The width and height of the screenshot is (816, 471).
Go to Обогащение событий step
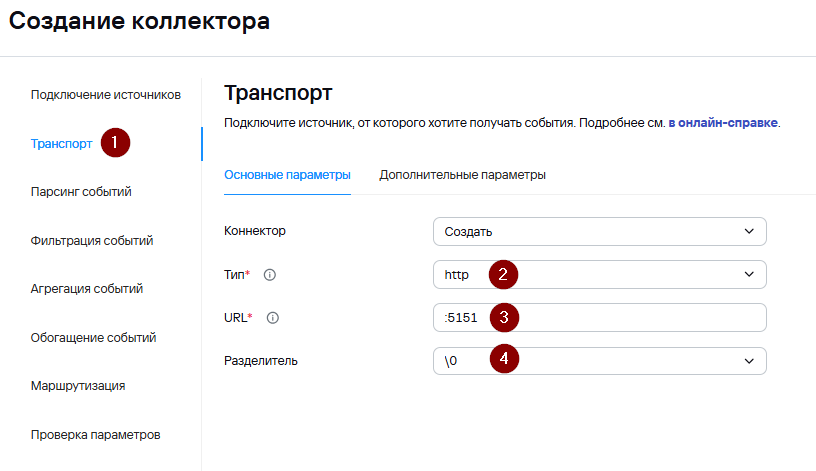point(93,337)
